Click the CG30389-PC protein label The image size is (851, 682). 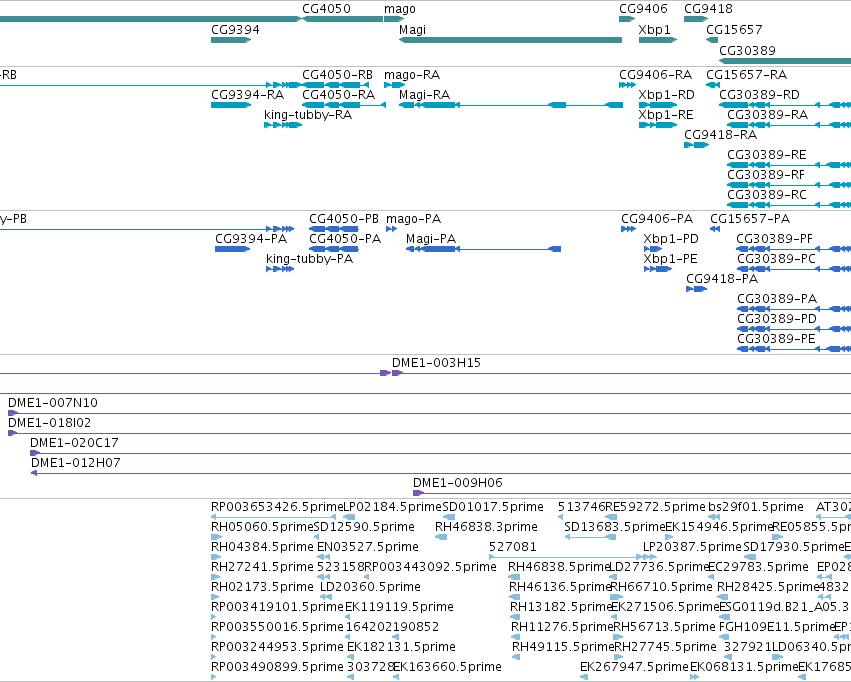(776, 259)
